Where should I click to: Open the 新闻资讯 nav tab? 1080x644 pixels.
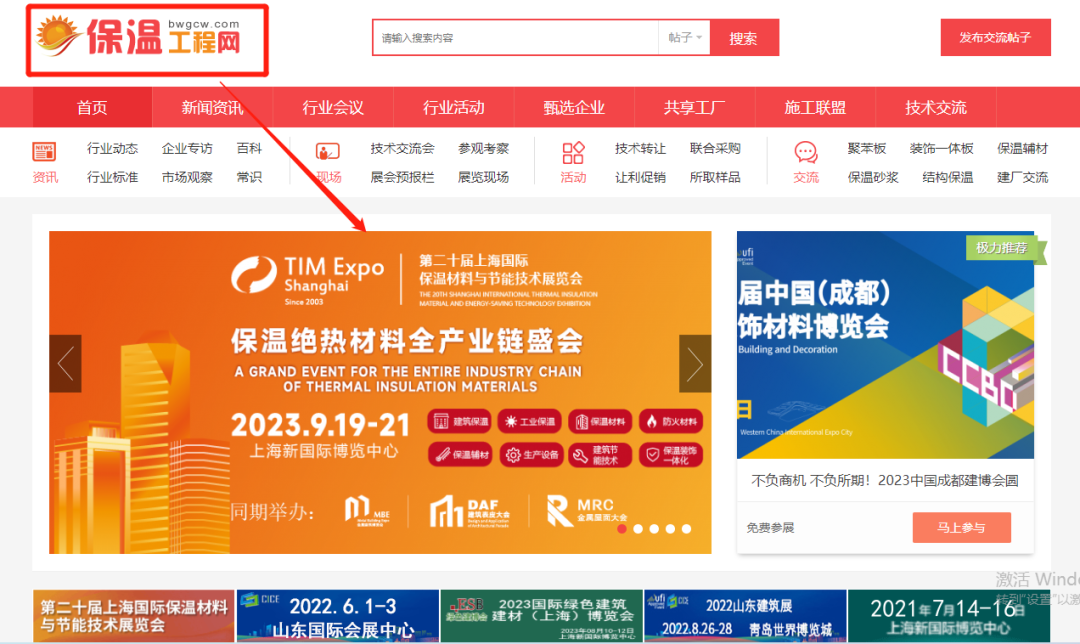pos(212,107)
